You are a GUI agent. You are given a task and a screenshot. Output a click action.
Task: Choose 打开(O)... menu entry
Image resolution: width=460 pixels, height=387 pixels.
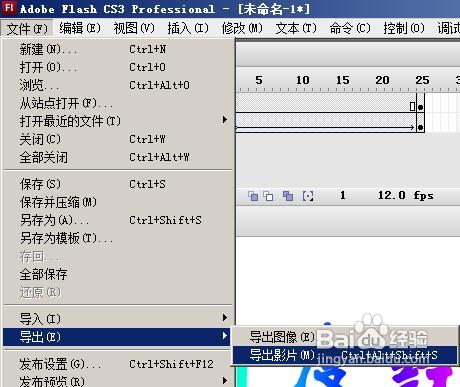[x=117, y=67]
